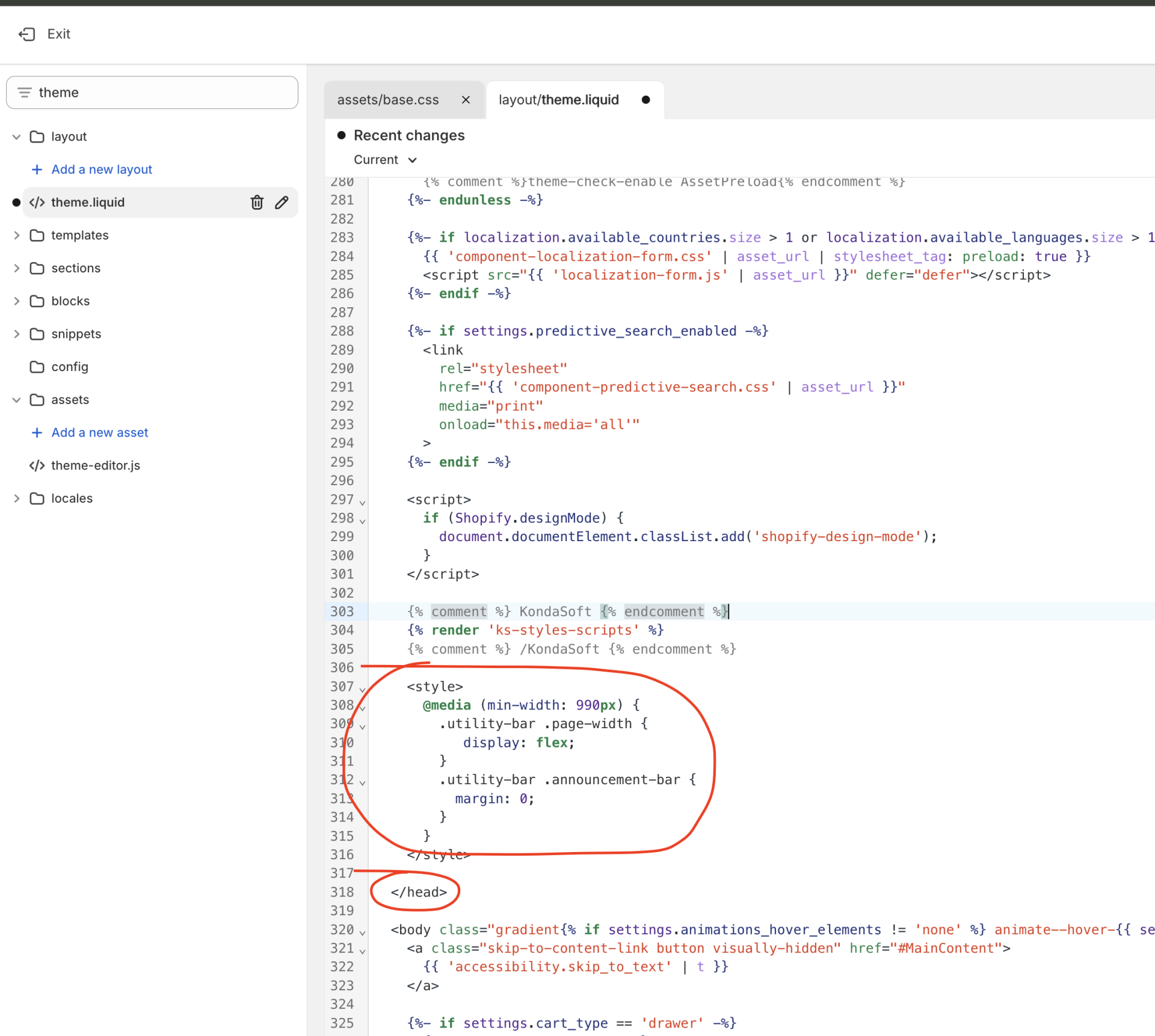Expand the templates folder
This screenshot has height=1036, width=1155.
coord(17,236)
